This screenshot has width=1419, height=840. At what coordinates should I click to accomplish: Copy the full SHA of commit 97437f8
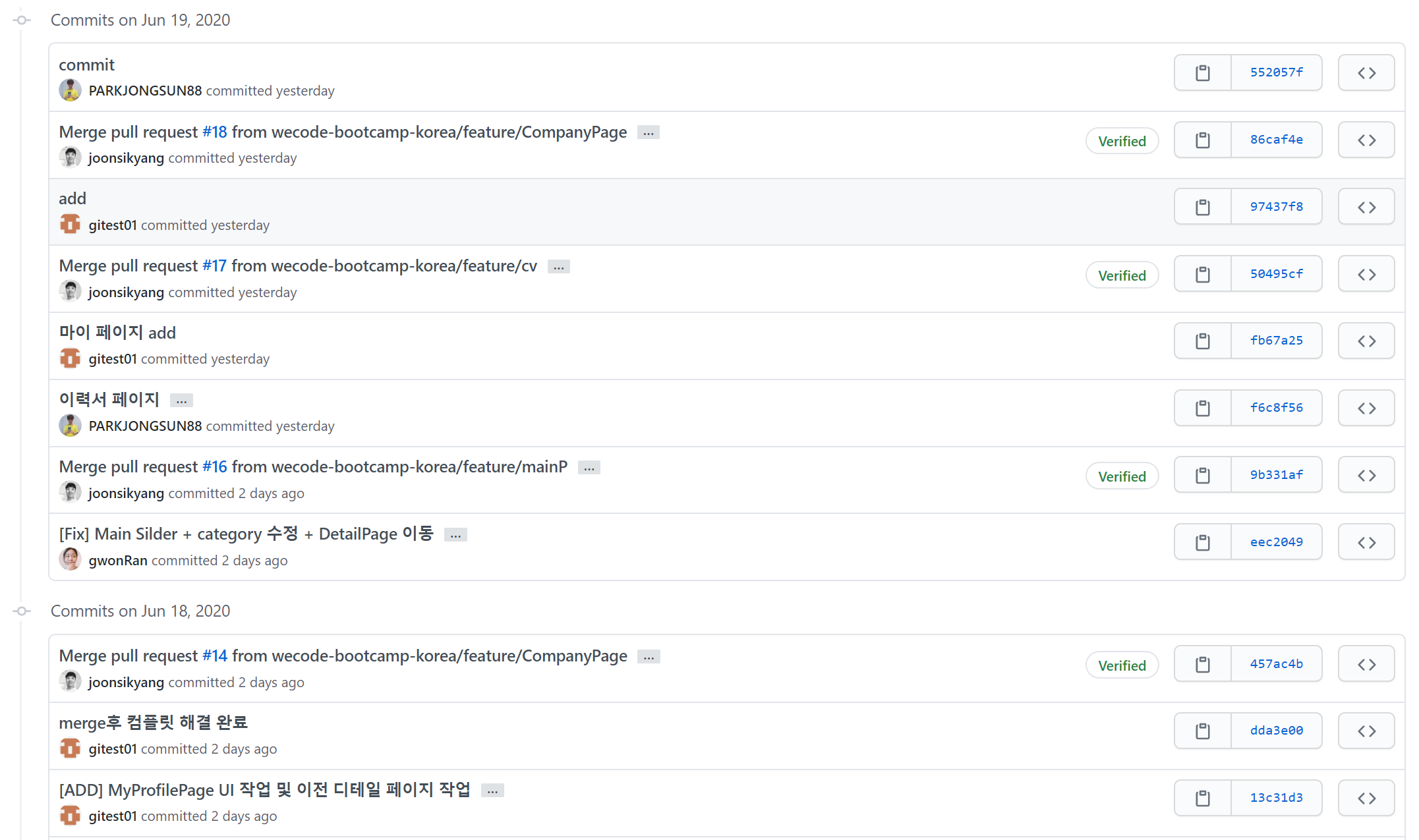1202,206
